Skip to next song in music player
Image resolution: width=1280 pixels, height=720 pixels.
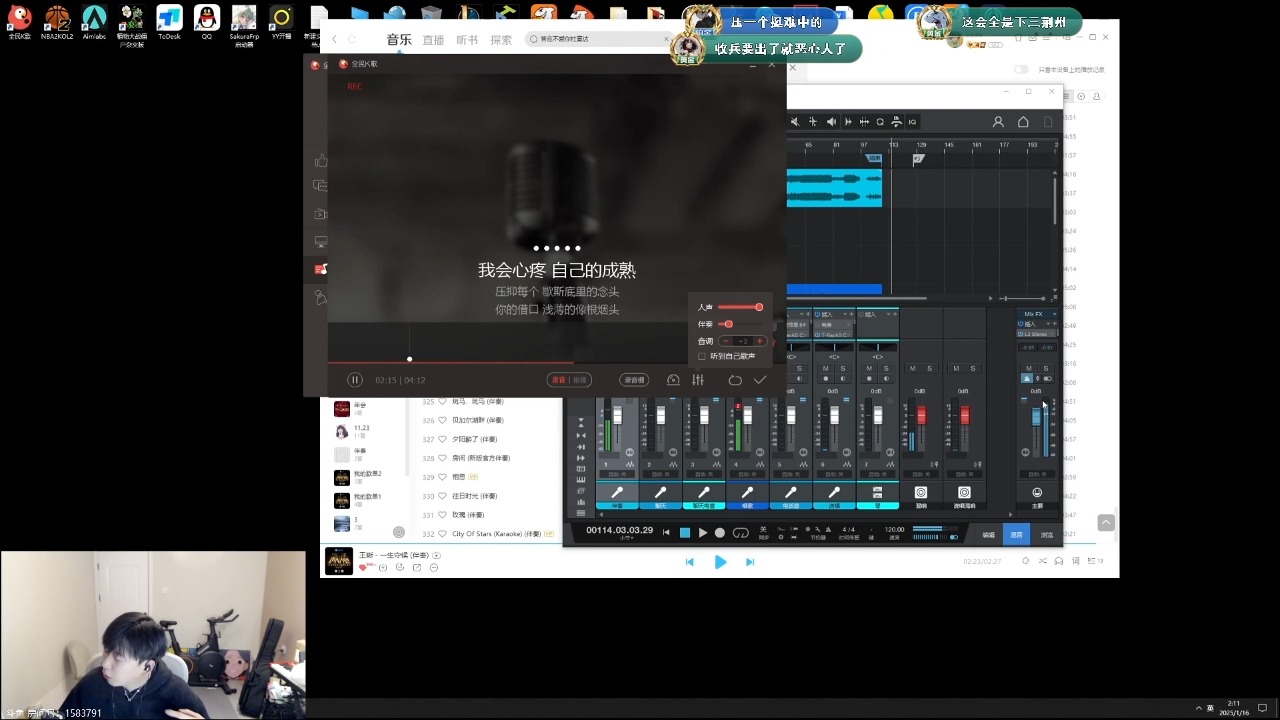tap(750, 562)
